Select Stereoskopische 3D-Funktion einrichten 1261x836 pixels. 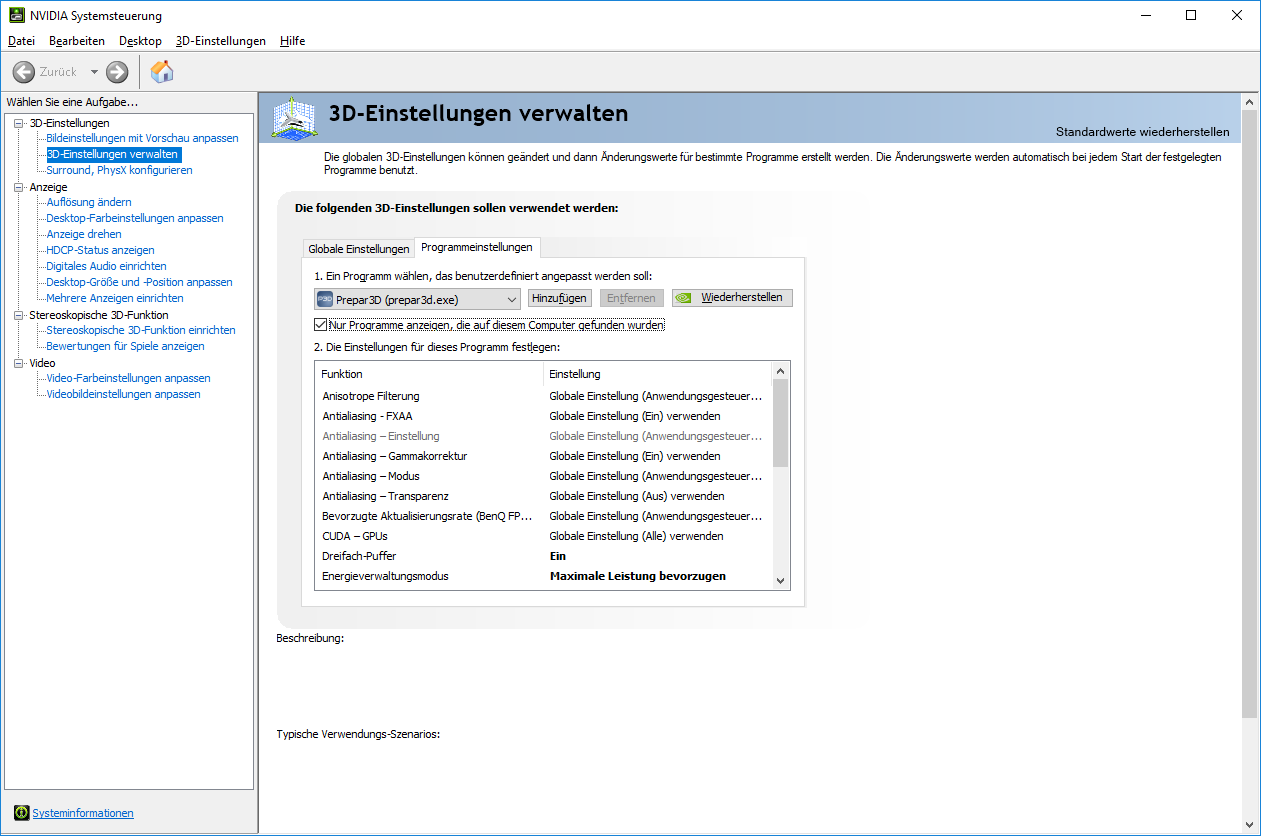[x=141, y=330]
